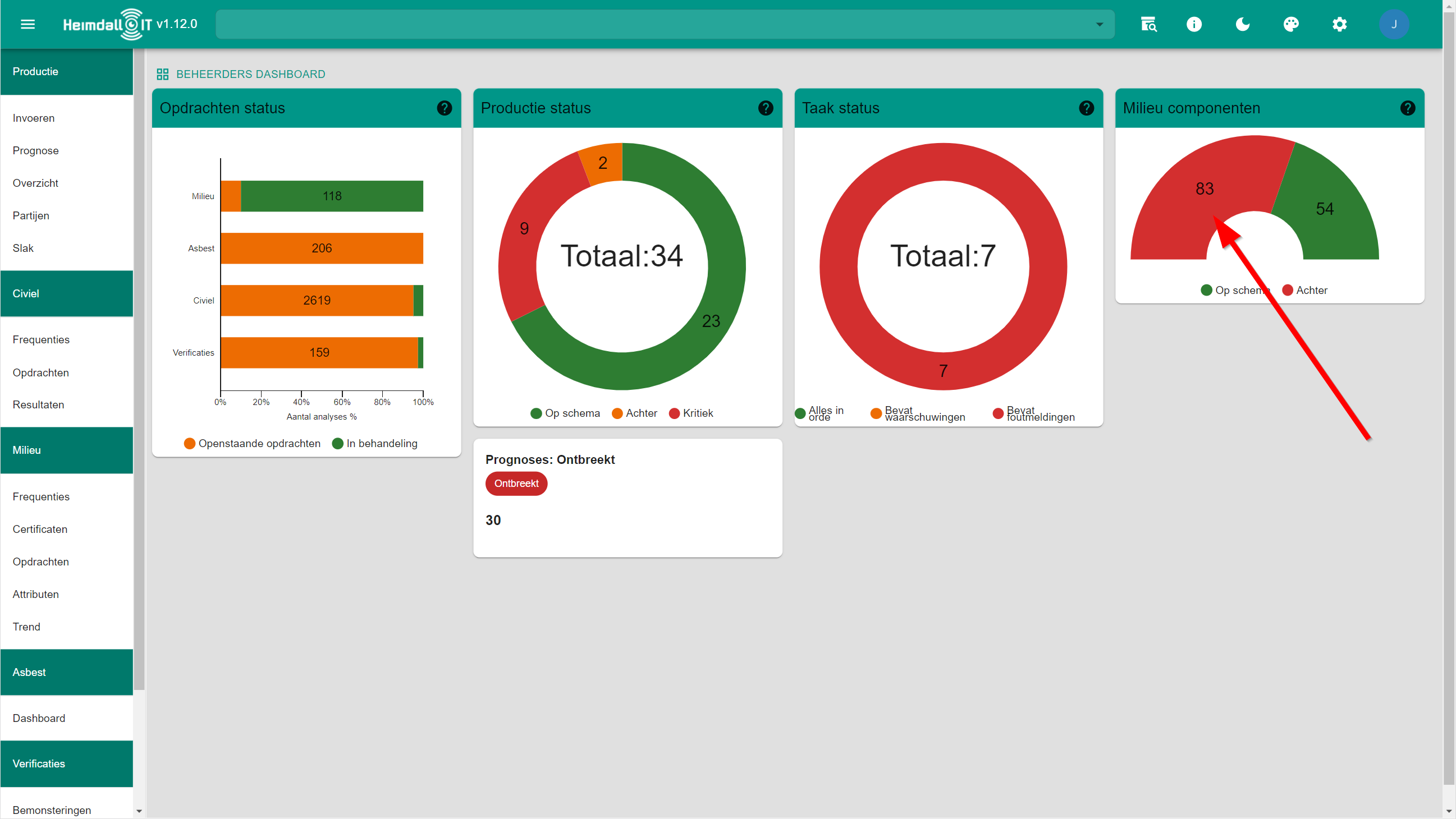Toggle dark mode moon icon

pos(1242,24)
